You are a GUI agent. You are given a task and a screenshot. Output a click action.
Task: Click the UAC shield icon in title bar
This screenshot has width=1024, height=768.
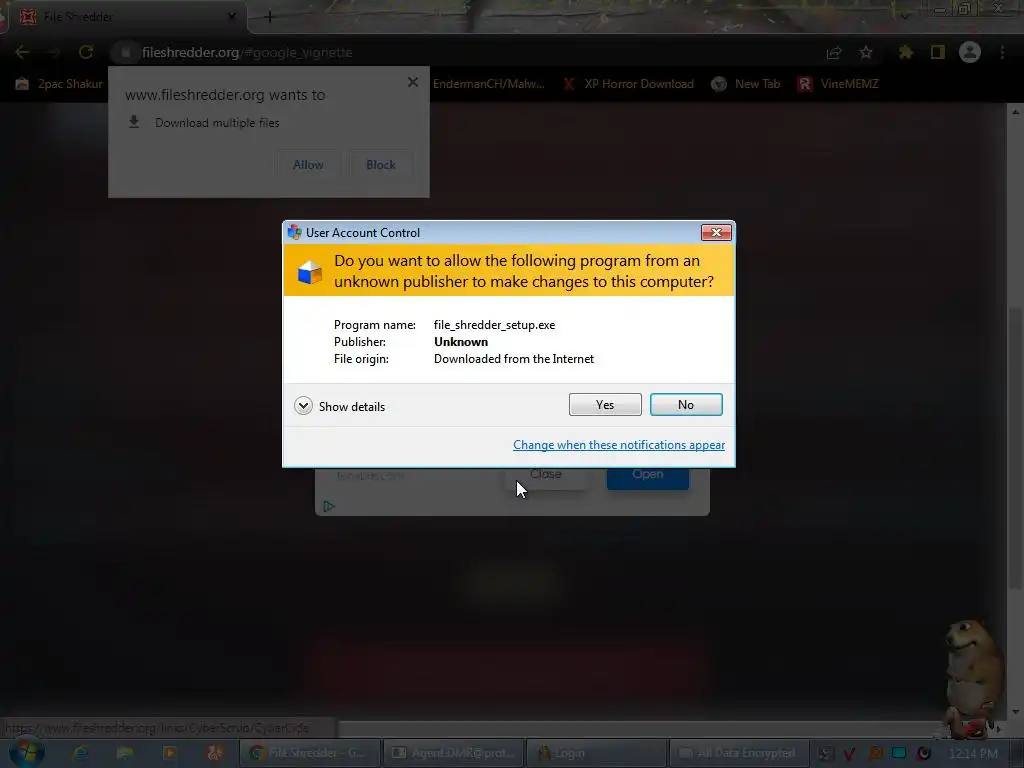click(x=295, y=232)
